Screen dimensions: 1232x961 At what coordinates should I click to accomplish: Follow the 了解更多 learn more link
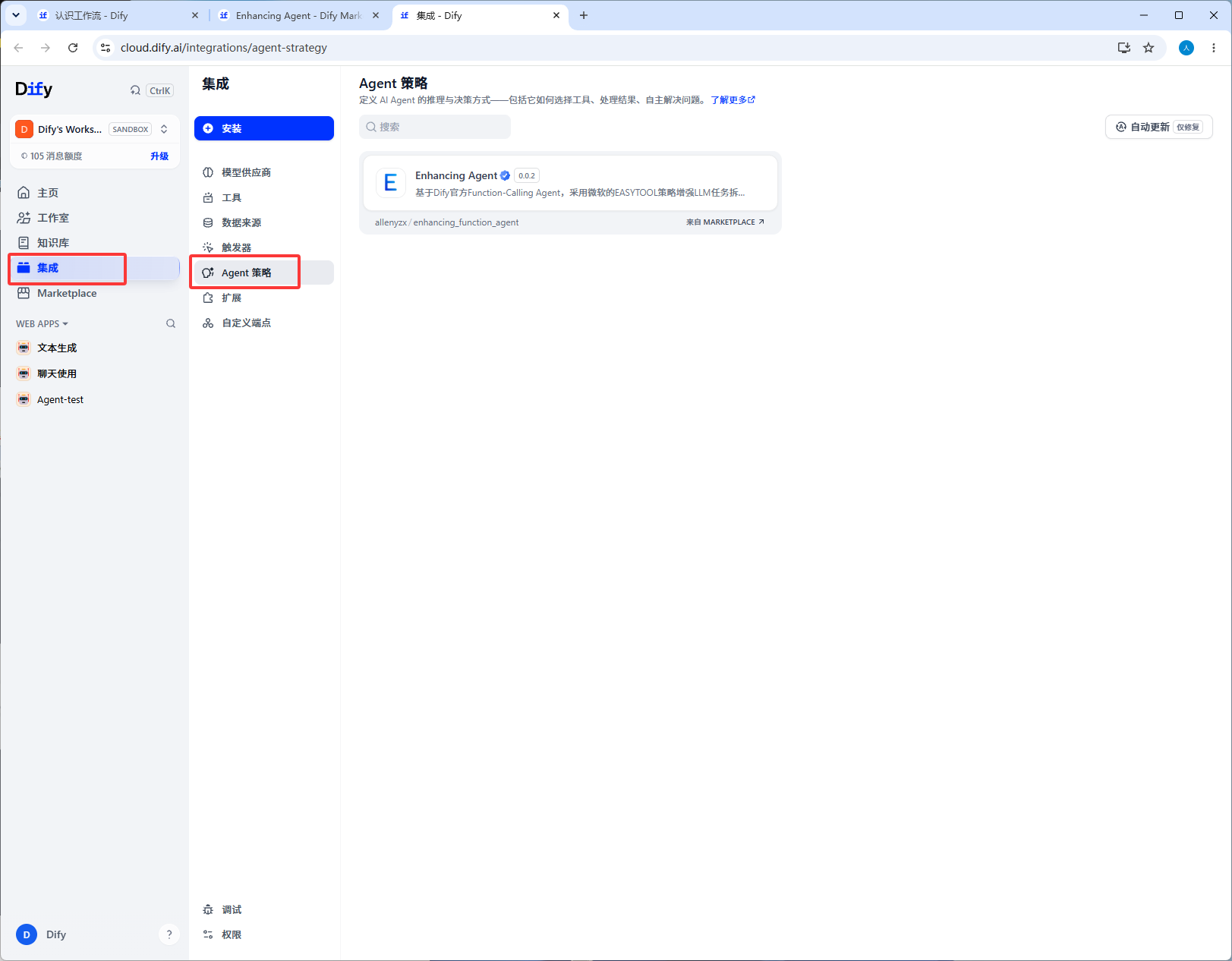tap(733, 100)
